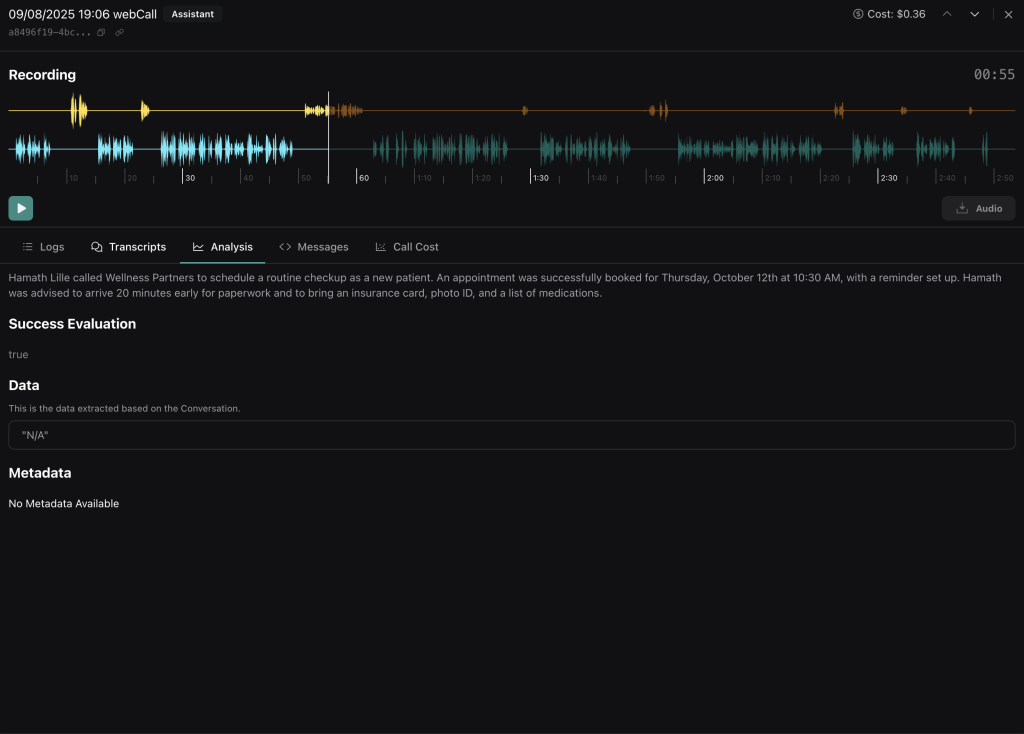The image size is (1024, 734).
Task: Click the chart icon on the Analysis tab
Action: 196,246
